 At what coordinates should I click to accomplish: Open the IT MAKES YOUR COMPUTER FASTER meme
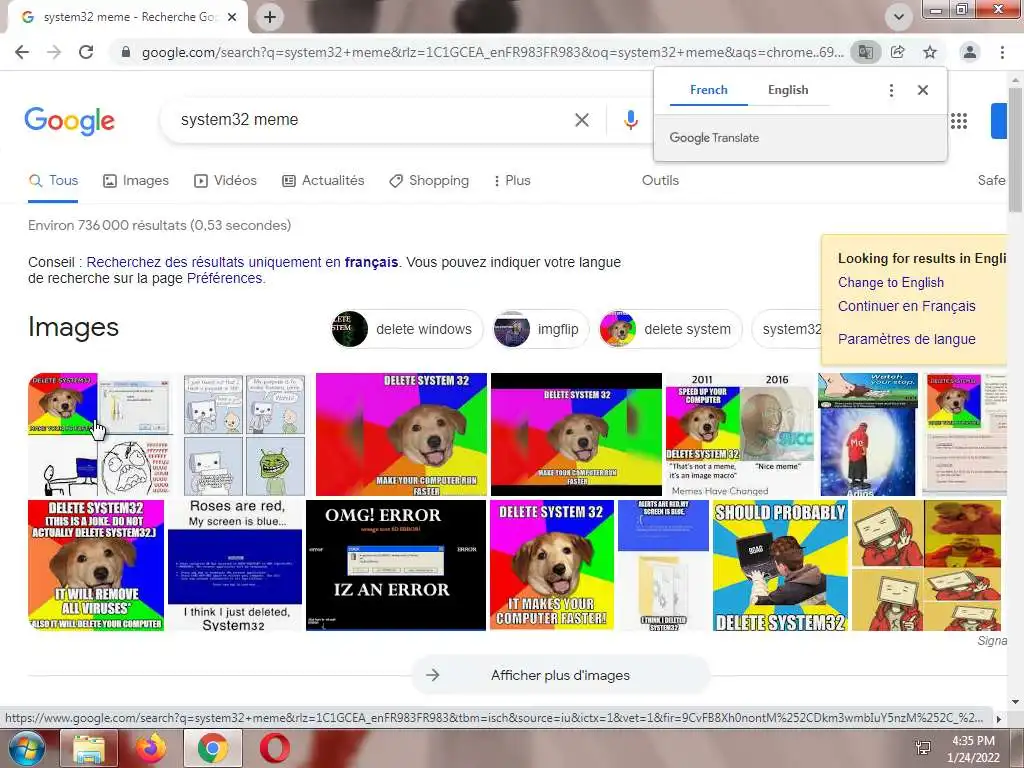pos(552,566)
